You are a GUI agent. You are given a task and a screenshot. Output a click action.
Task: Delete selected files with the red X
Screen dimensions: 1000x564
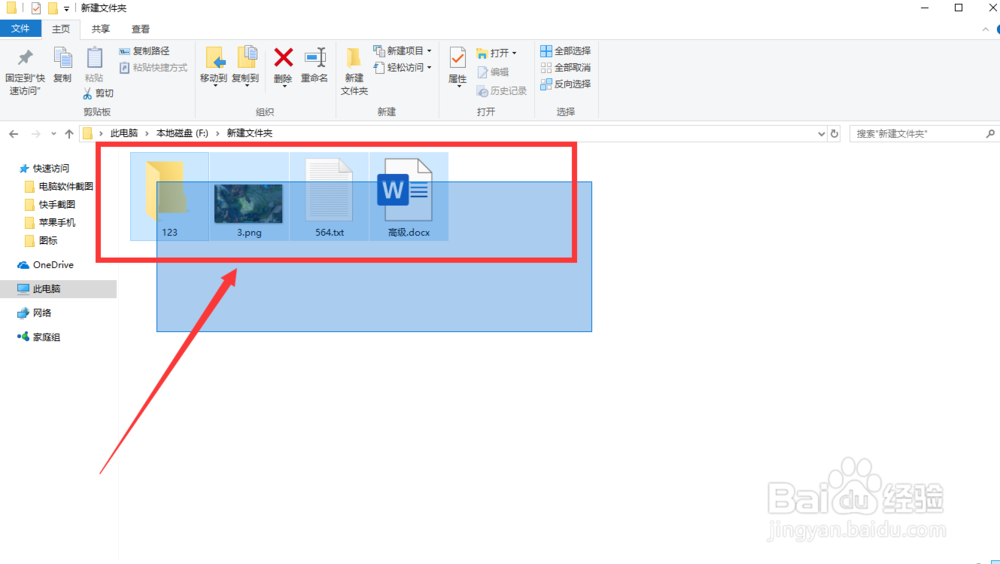(283, 66)
